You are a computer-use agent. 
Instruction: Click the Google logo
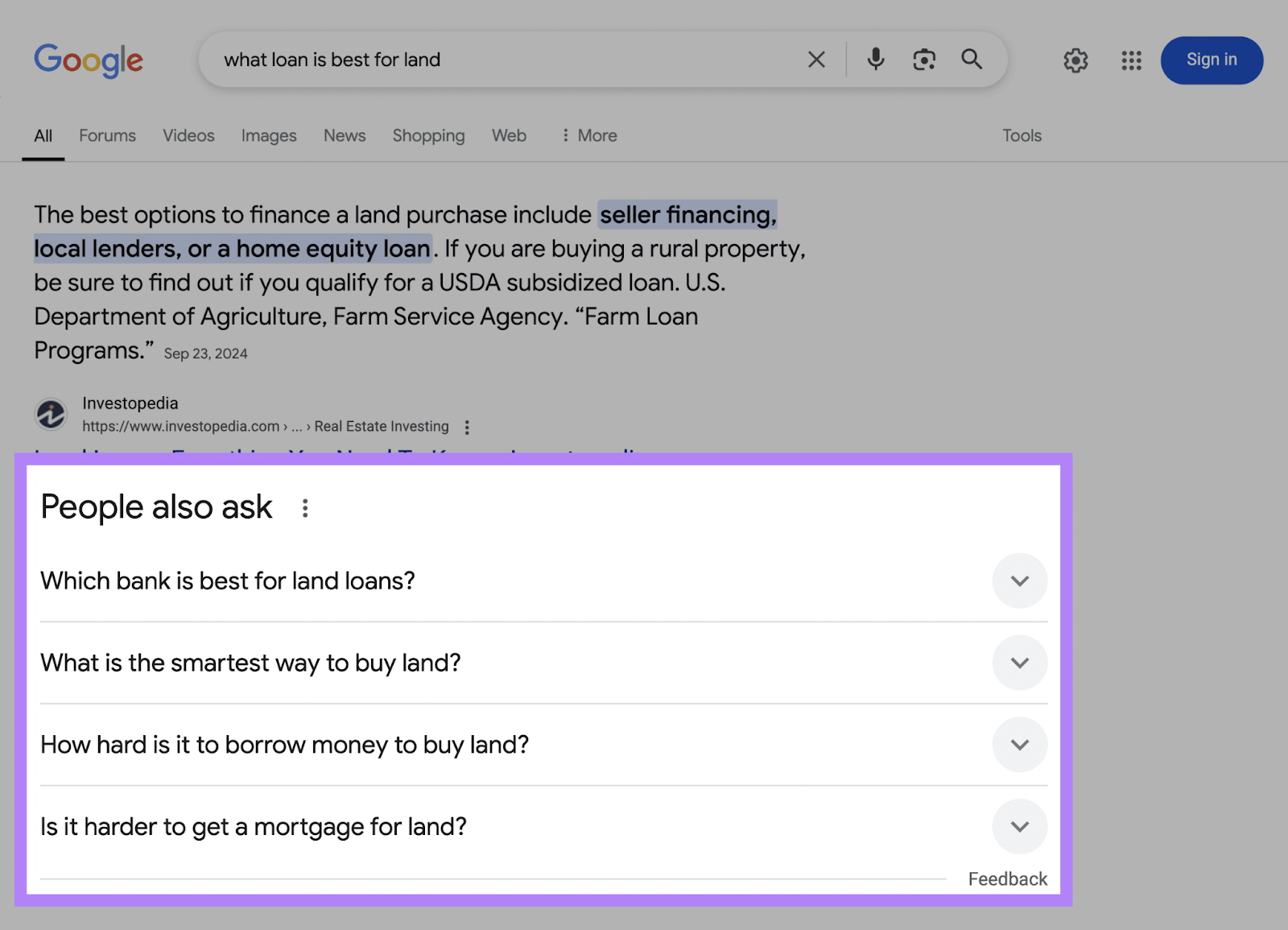point(89,60)
